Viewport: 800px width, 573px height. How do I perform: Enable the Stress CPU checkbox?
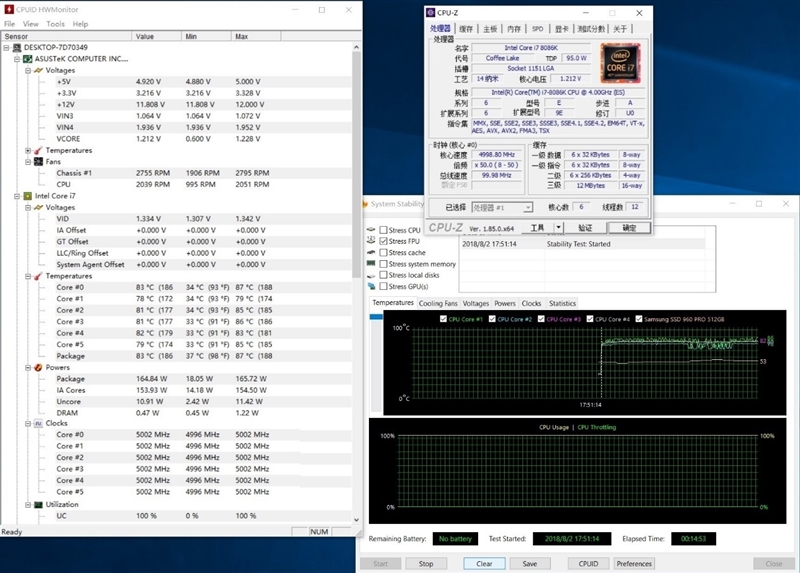pyautogui.click(x=384, y=230)
